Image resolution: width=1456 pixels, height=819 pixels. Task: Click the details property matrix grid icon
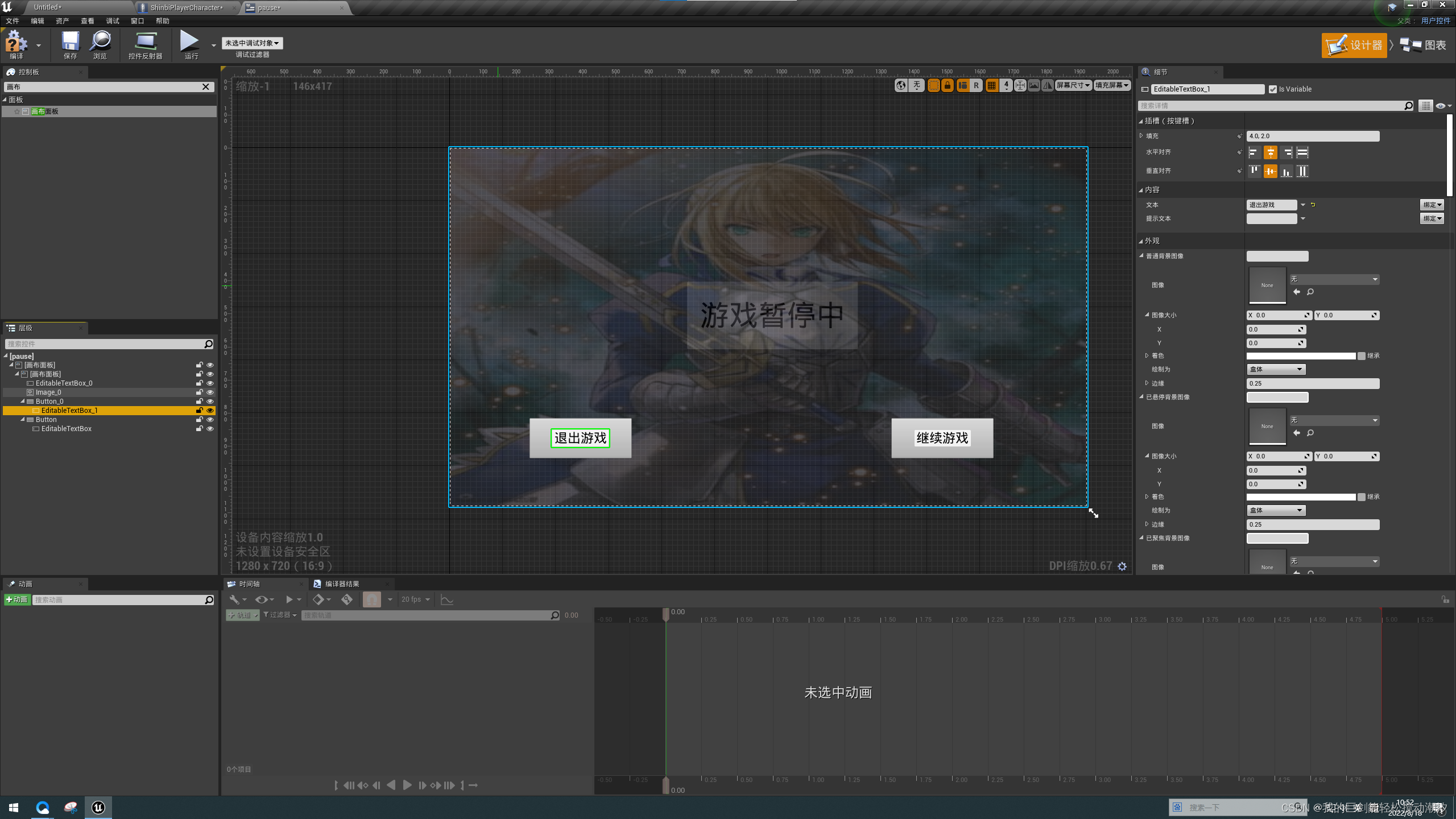click(x=1425, y=106)
